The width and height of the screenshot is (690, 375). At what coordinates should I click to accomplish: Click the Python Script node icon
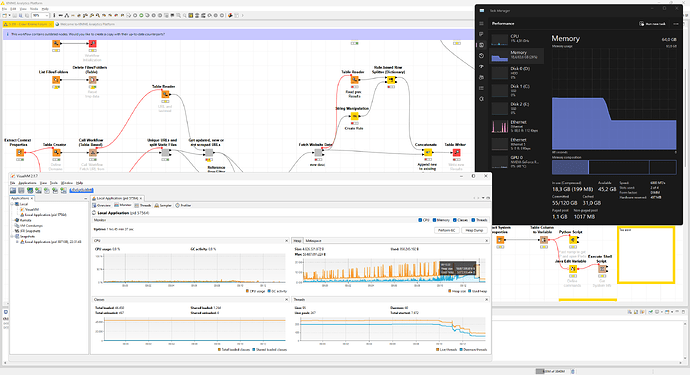click(573, 240)
